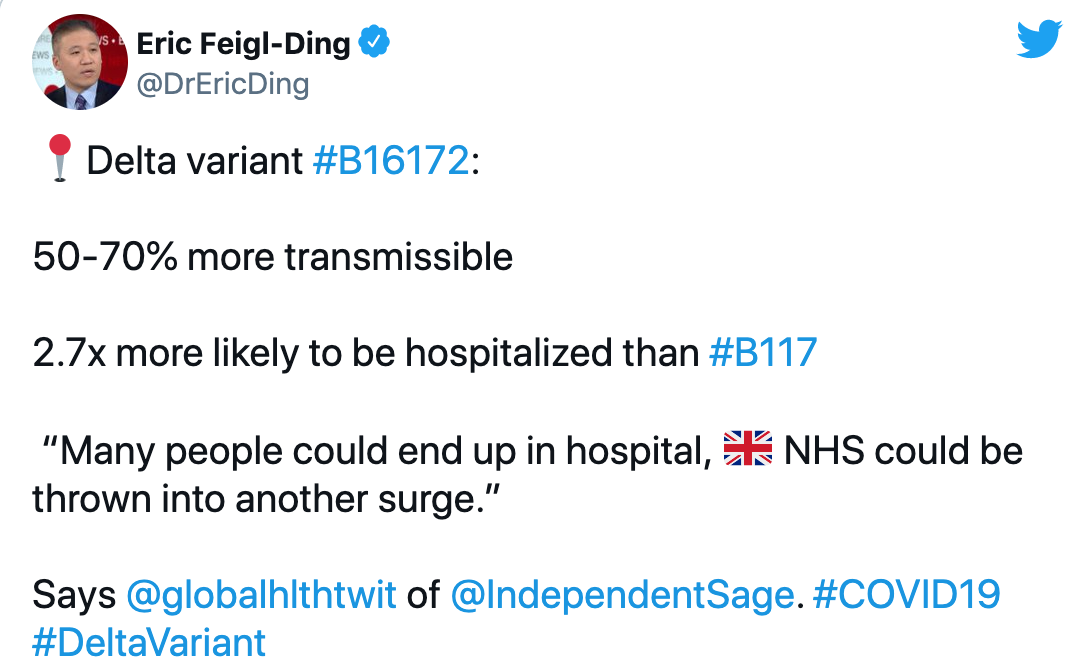This screenshot has width=1078, height=670.
Task: Visit the @globalhlthtwit mention
Action: click(261, 594)
